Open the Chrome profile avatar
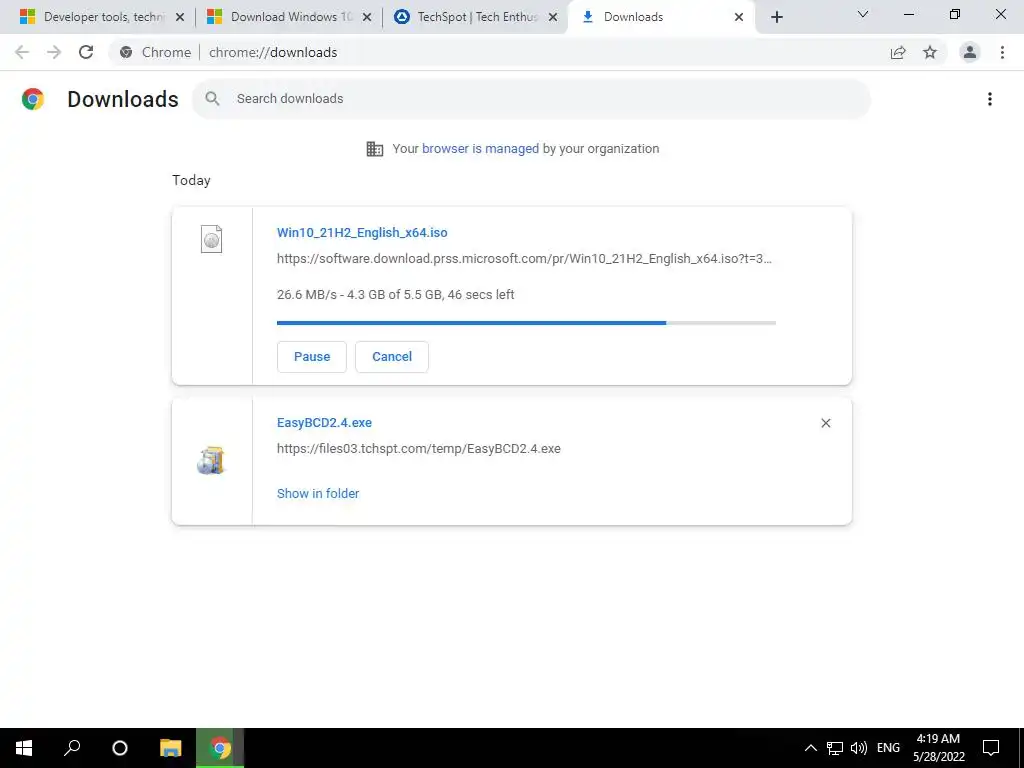 click(970, 52)
